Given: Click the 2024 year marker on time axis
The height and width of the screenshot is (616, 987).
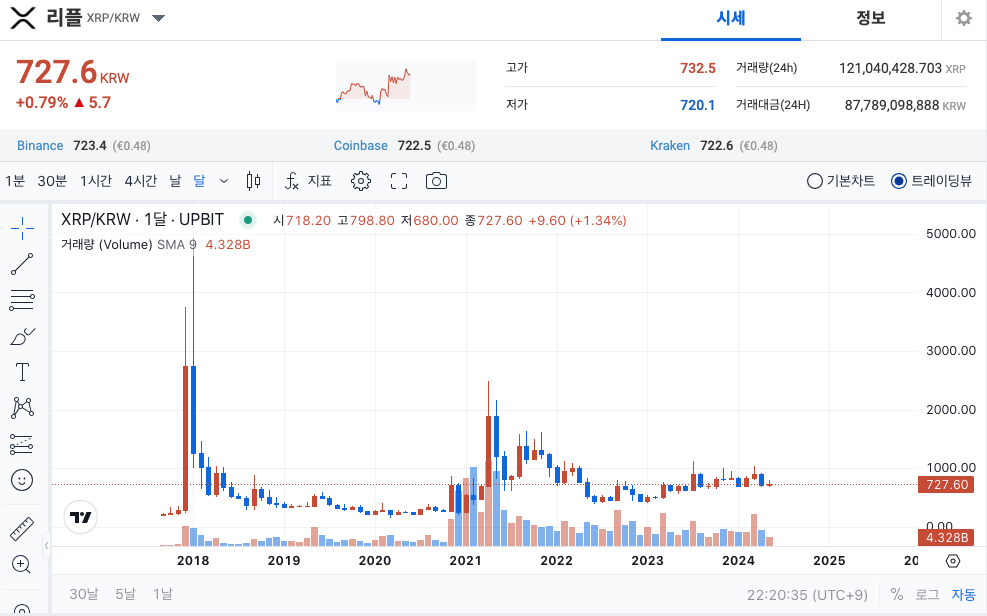Looking at the screenshot, I should click(x=738, y=561).
